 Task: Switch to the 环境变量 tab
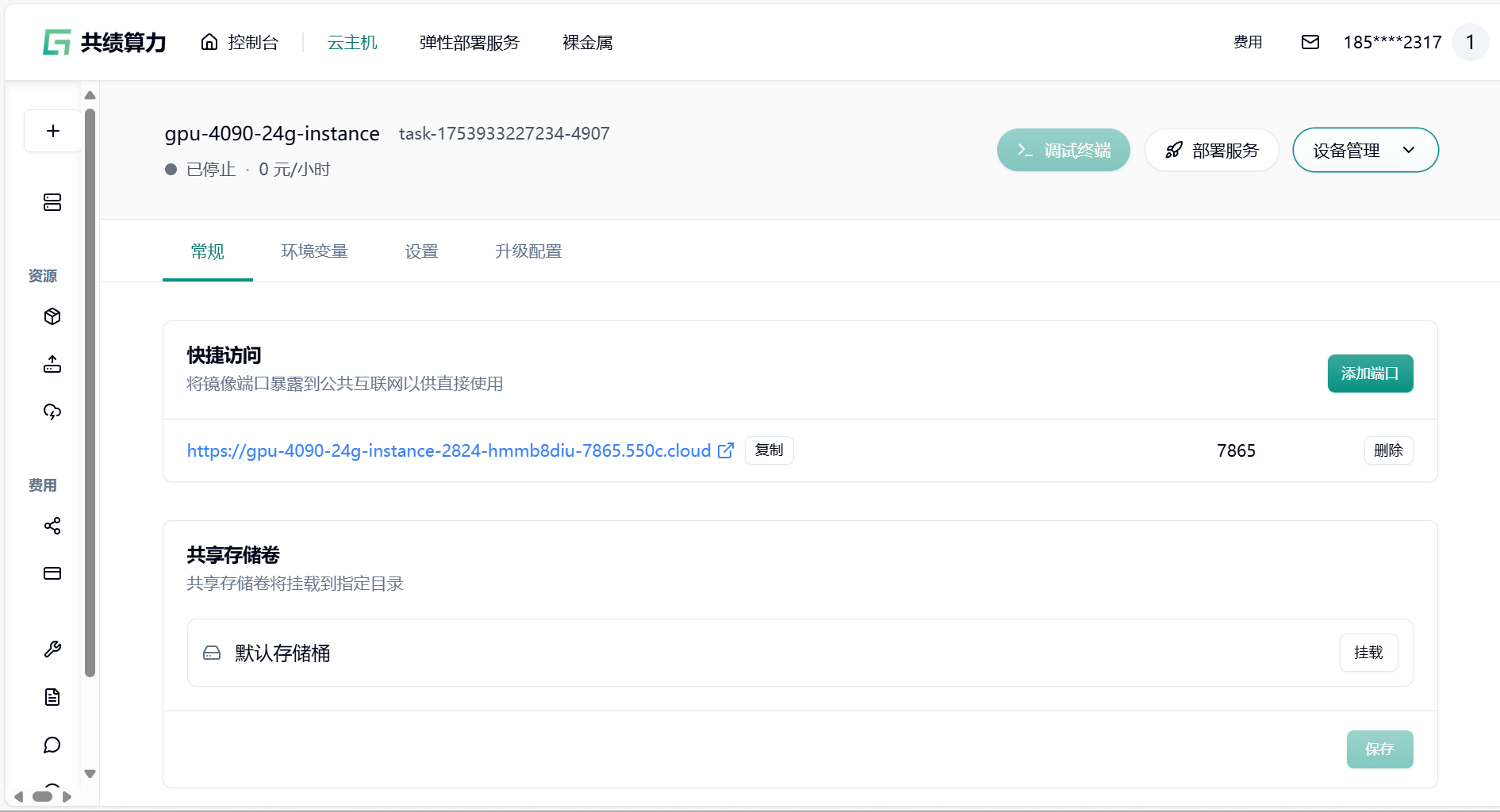314,251
